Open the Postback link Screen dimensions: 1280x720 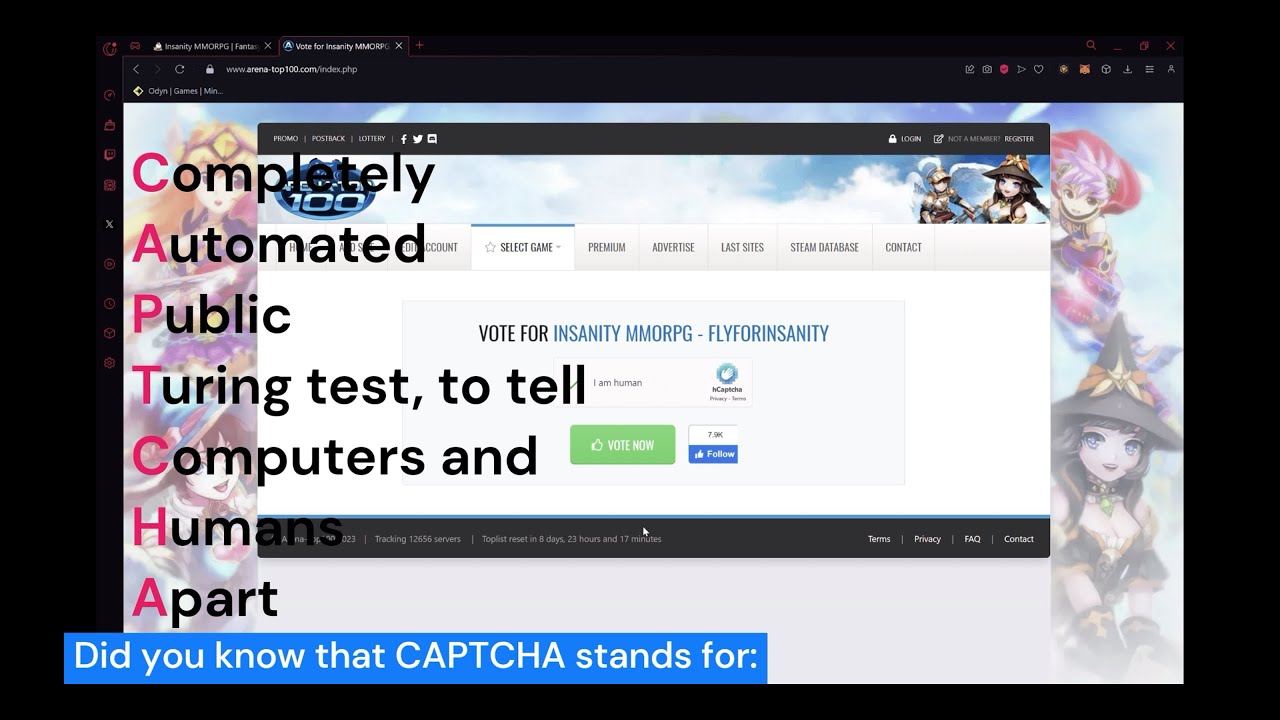(328, 139)
